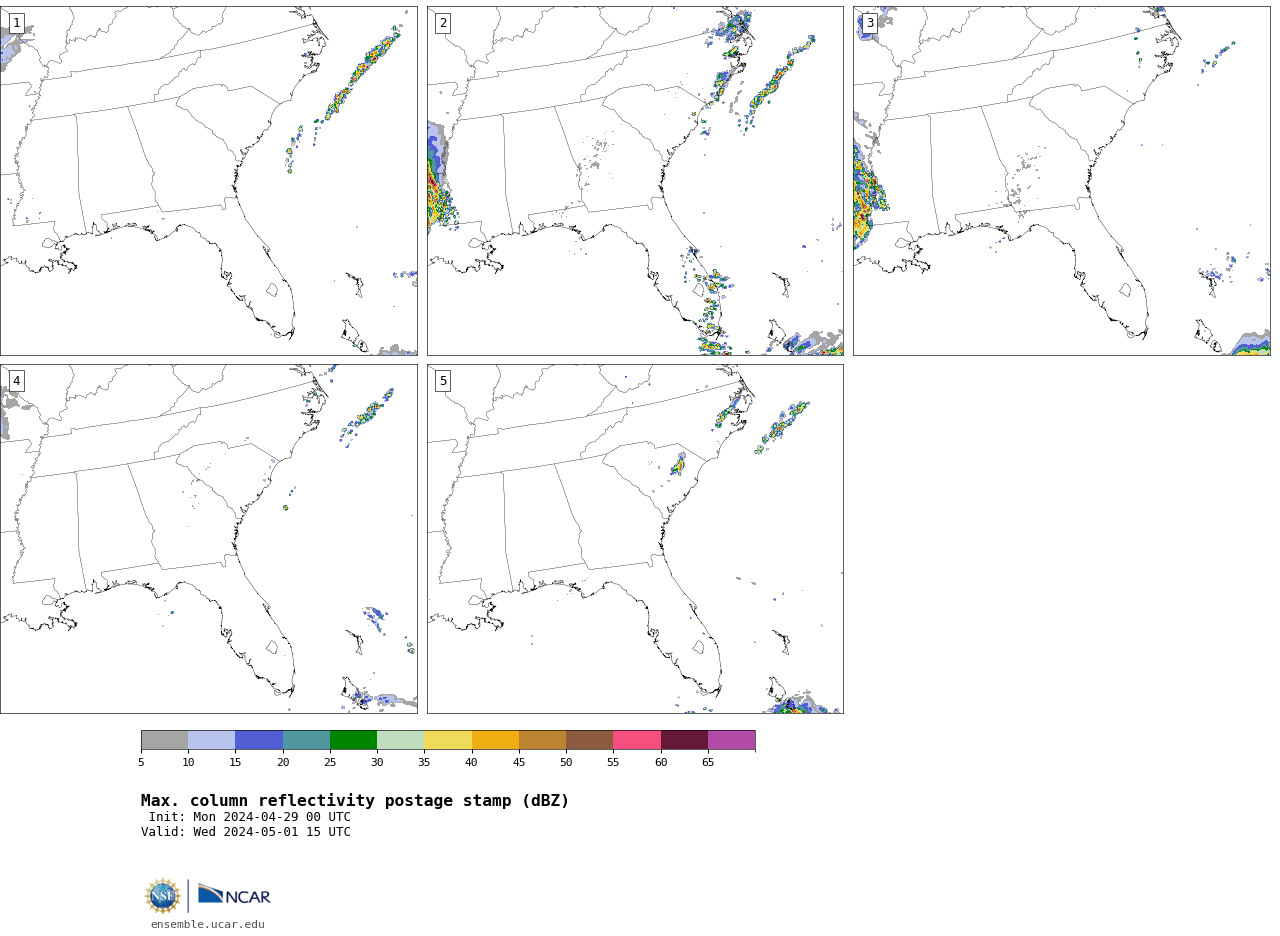Open ensemble member 5 reflectivity map
The height and width of the screenshot is (936, 1280).
pyautogui.click(x=635, y=539)
